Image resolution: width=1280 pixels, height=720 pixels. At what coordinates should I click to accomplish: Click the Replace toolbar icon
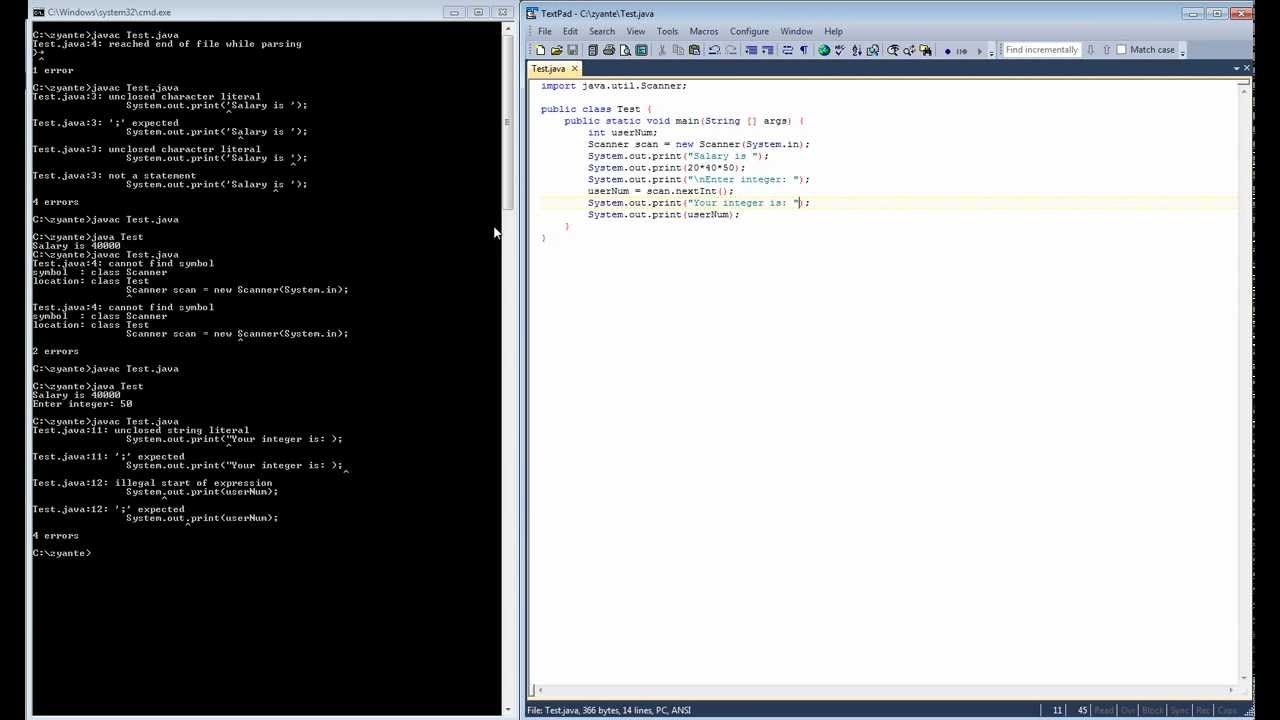[x=909, y=50]
